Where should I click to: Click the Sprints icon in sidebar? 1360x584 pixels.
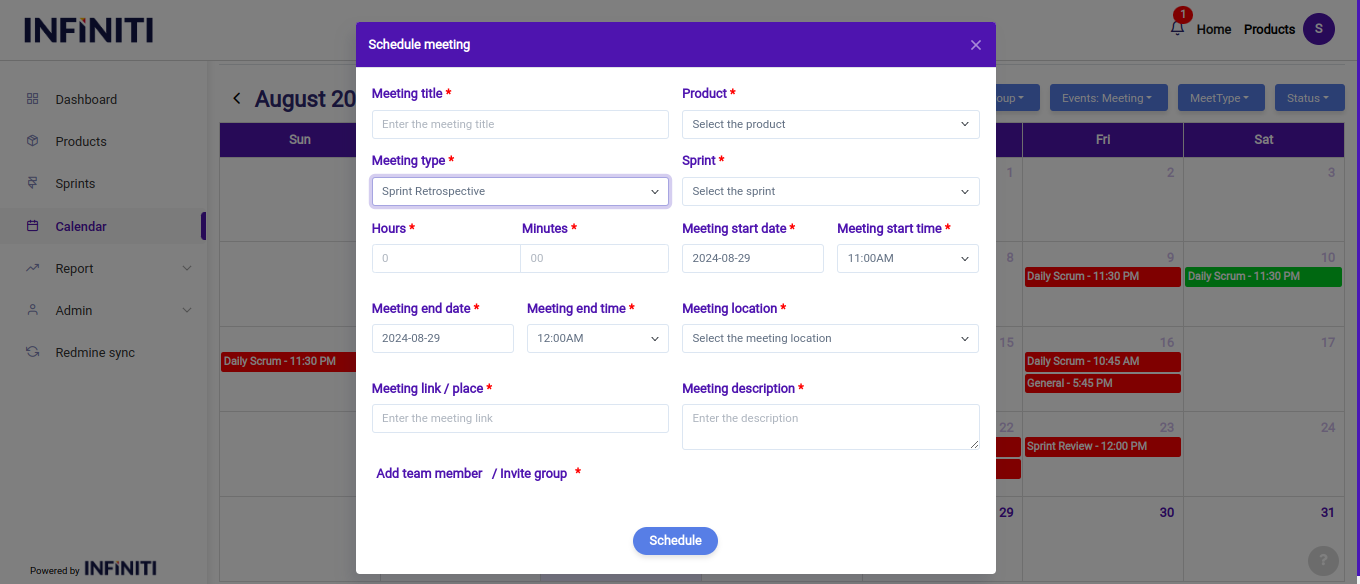tap(33, 183)
